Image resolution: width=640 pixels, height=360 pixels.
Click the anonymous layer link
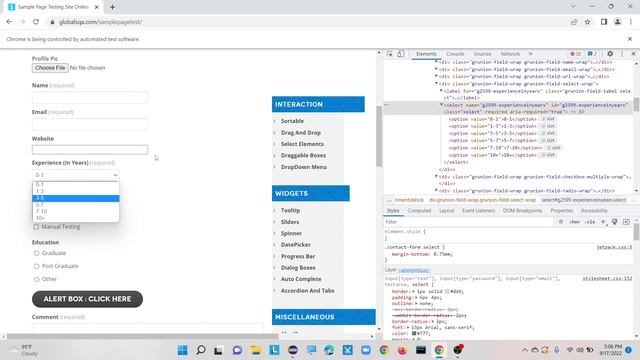pos(414,270)
